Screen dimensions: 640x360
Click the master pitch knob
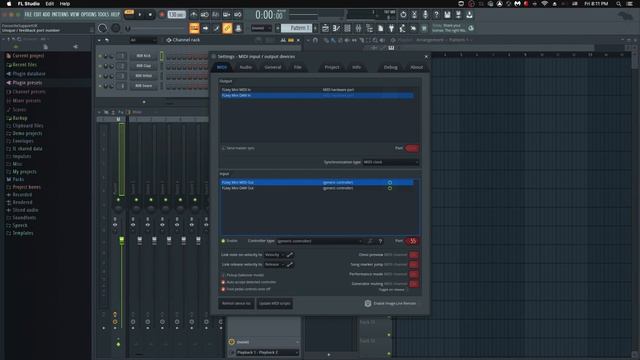(x=116, y=28)
